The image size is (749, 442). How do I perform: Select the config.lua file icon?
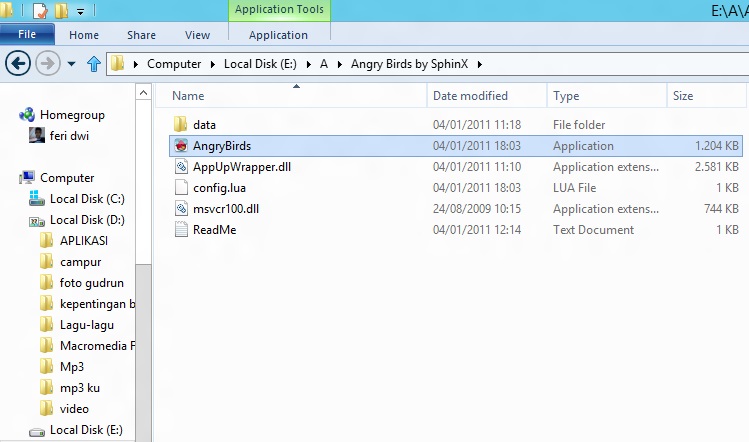pyautogui.click(x=181, y=187)
